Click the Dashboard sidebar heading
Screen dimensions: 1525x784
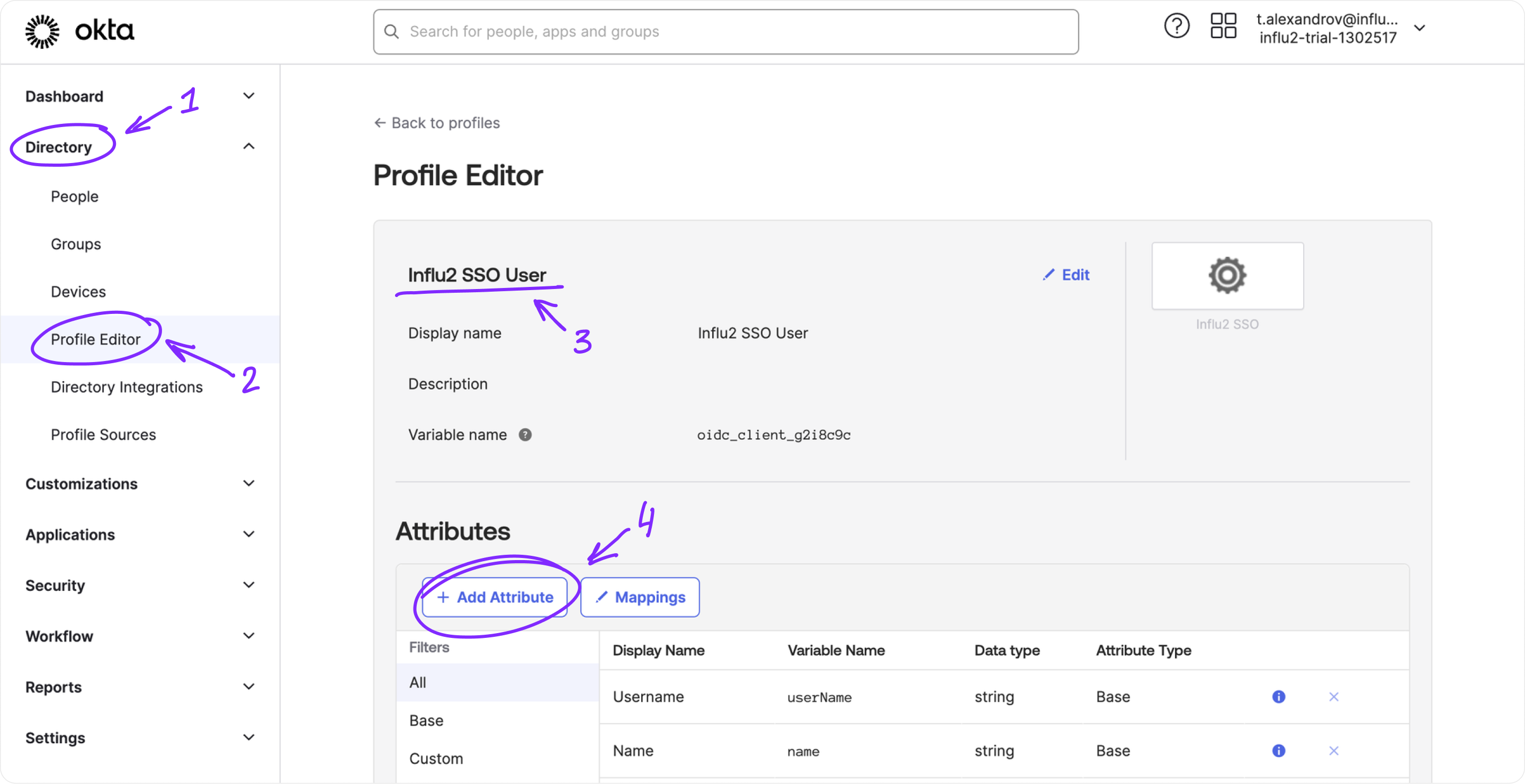(x=64, y=96)
